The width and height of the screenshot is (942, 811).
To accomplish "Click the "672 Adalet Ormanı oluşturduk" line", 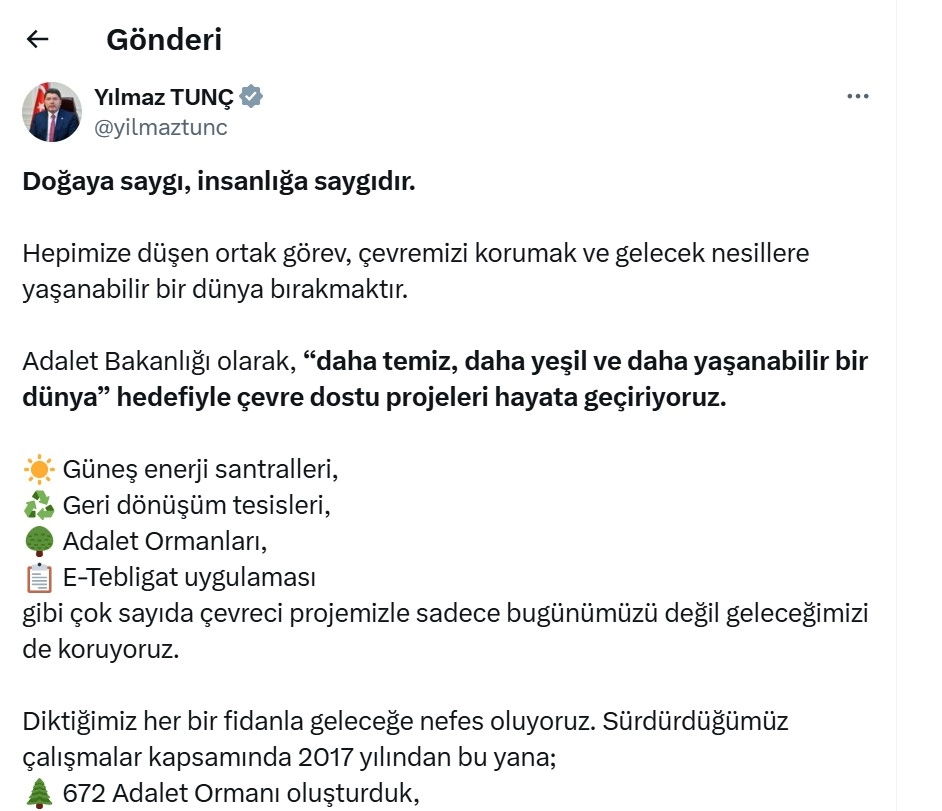I will tap(236, 795).
